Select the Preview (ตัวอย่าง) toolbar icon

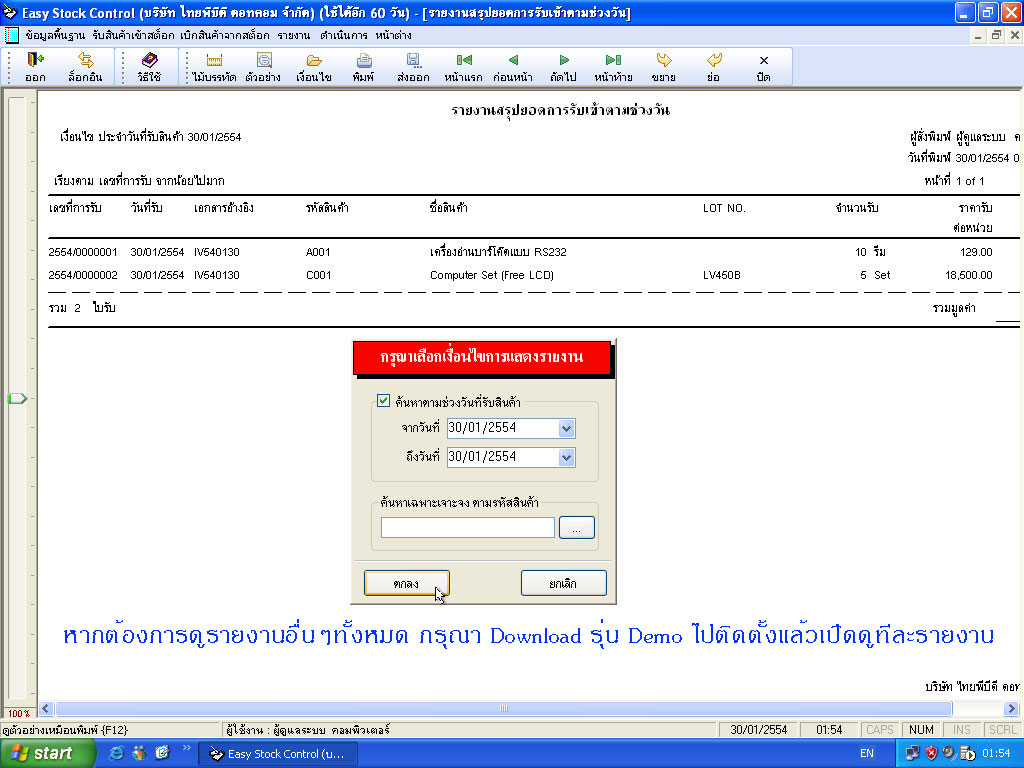(x=262, y=66)
